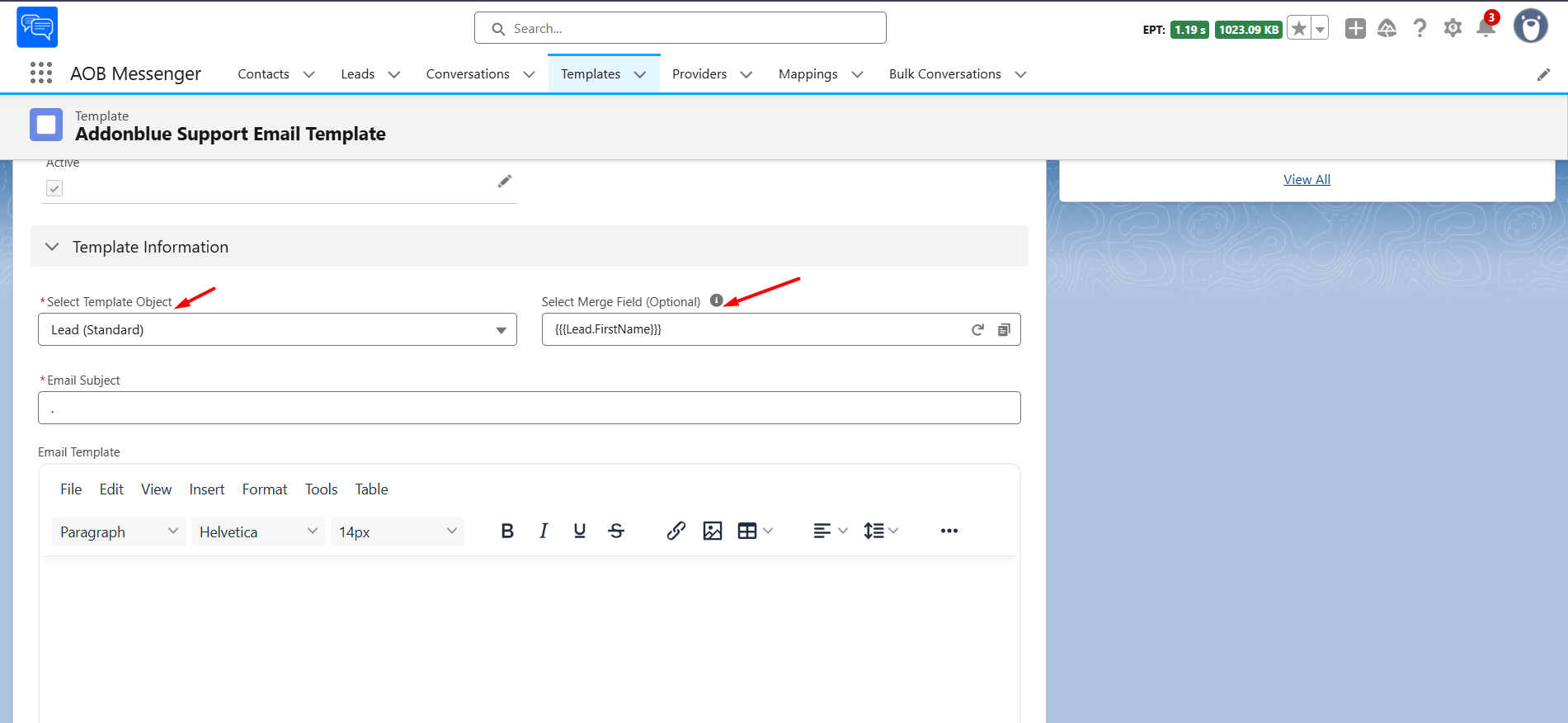The height and width of the screenshot is (723, 1568).
Task: Click inside the Email Template body area
Action: click(x=529, y=640)
